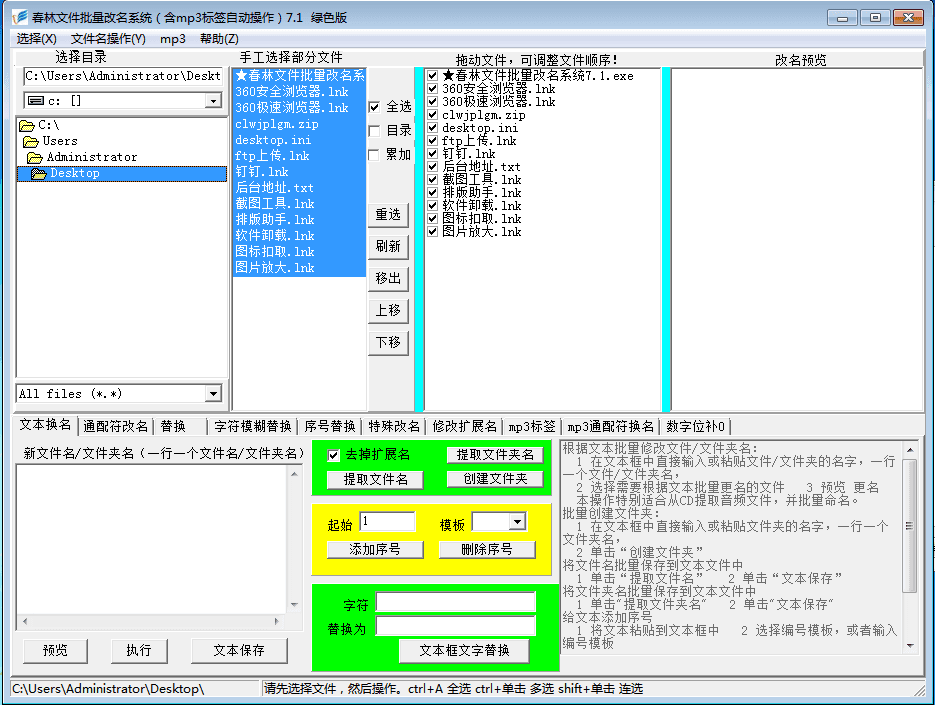The height and width of the screenshot is (705, 935).
Task: Click the 移出 button
Action: point(388,279)
